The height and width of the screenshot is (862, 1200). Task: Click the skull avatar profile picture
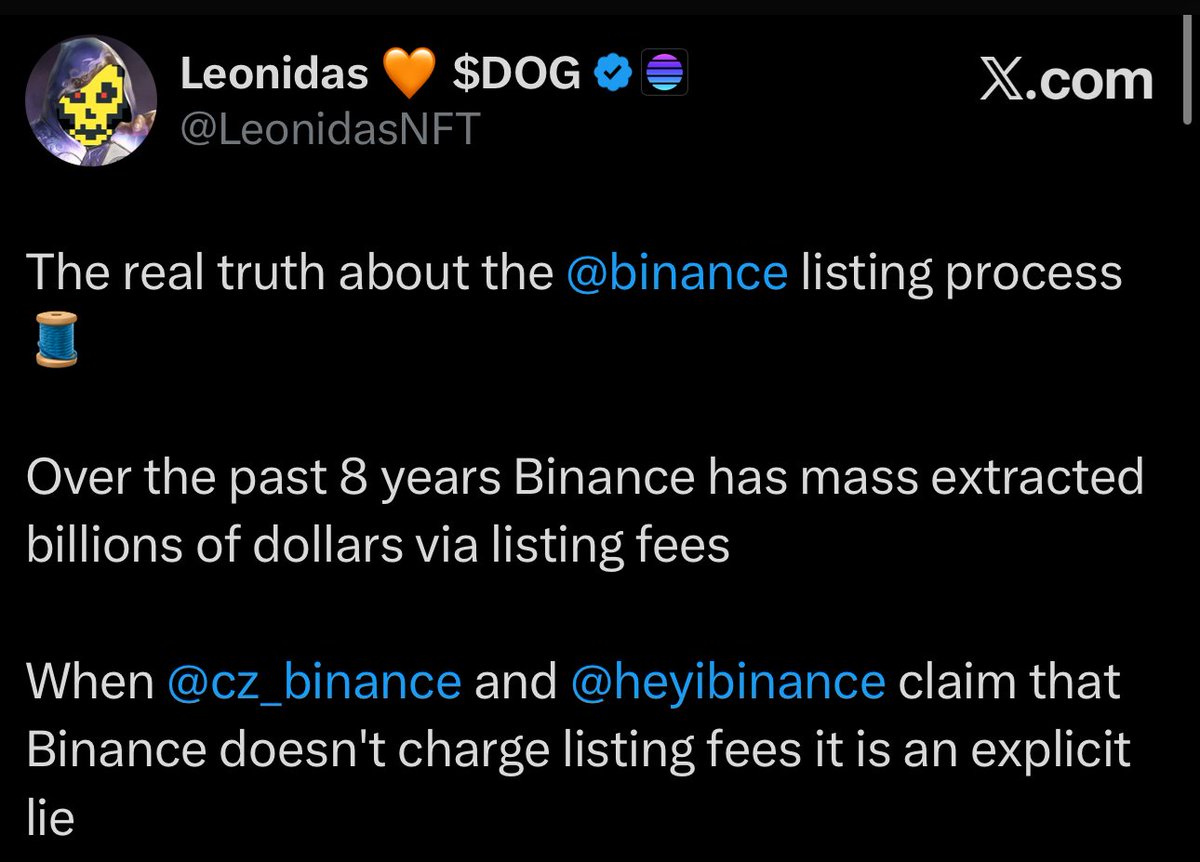(91, 106)
